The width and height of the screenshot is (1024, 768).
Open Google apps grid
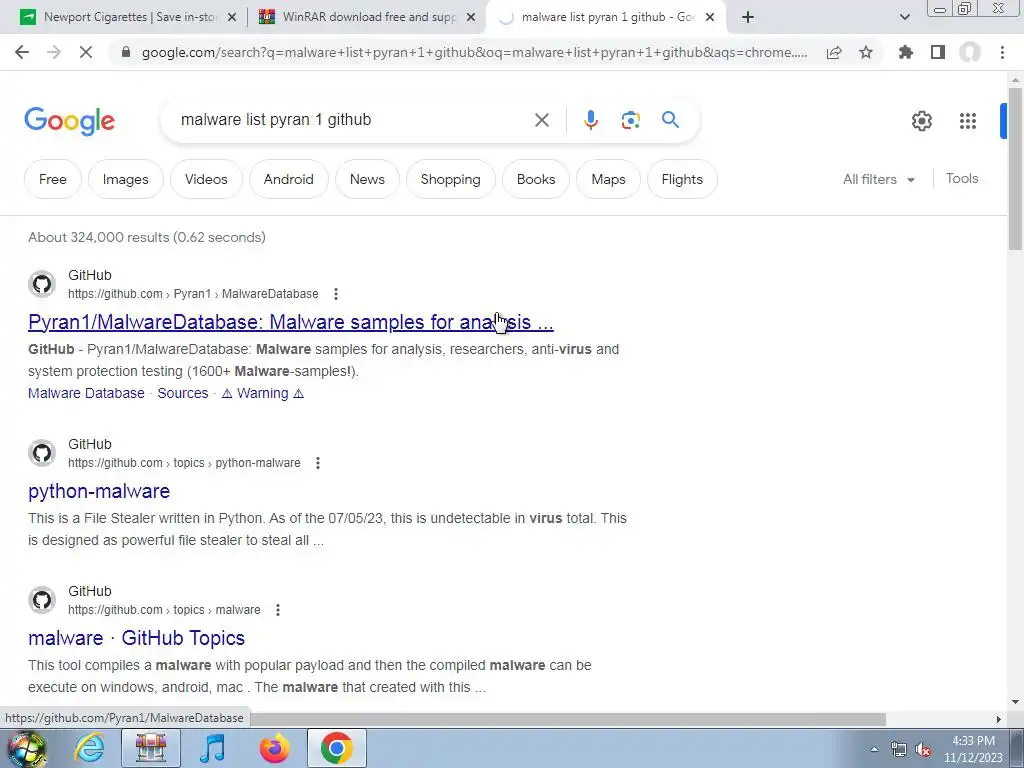pos(968,121)
